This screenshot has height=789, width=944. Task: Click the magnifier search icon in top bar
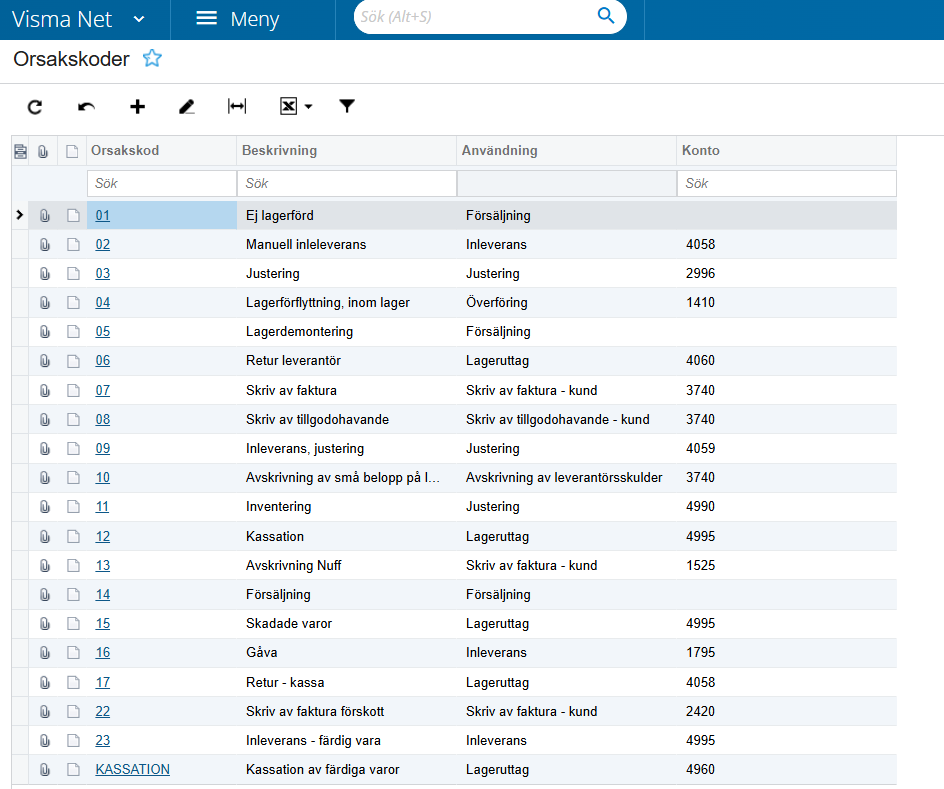click(606, 16)
